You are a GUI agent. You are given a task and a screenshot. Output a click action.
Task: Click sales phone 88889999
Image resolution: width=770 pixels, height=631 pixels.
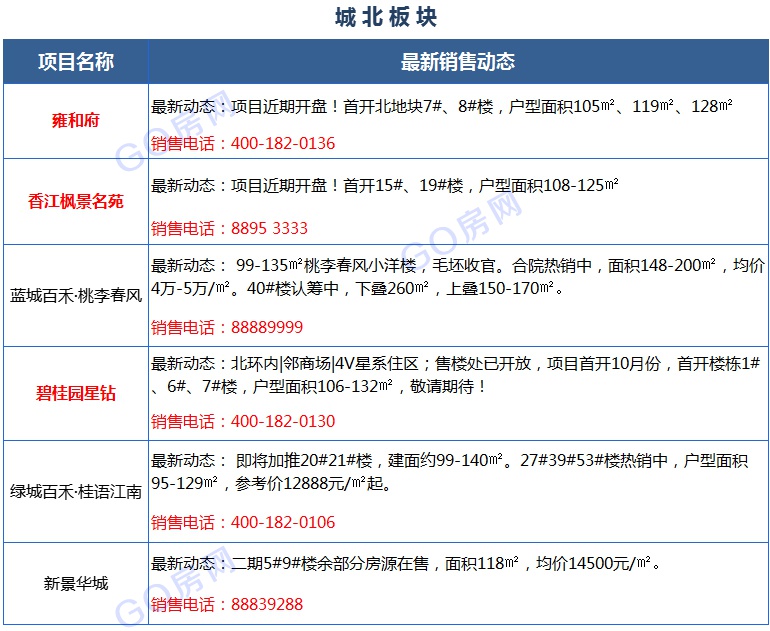[267, 327]
